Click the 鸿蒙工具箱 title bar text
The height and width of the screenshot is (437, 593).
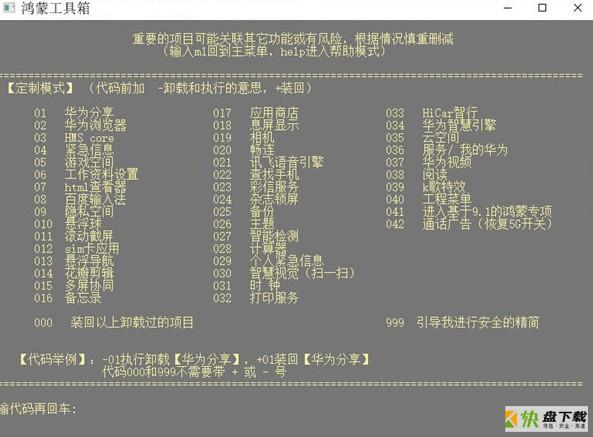point(56,8)
